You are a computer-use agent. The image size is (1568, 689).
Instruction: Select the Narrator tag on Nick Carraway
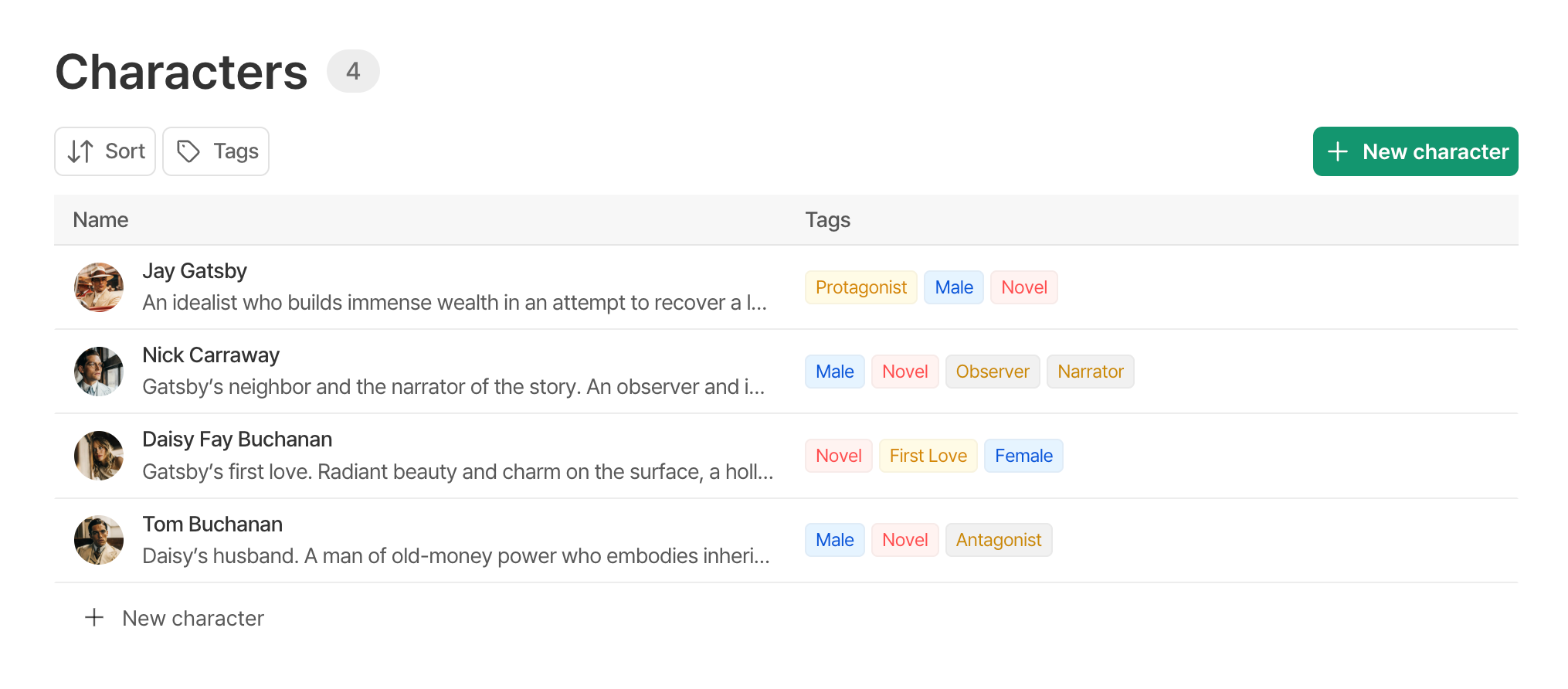(x=1090, y=372)
